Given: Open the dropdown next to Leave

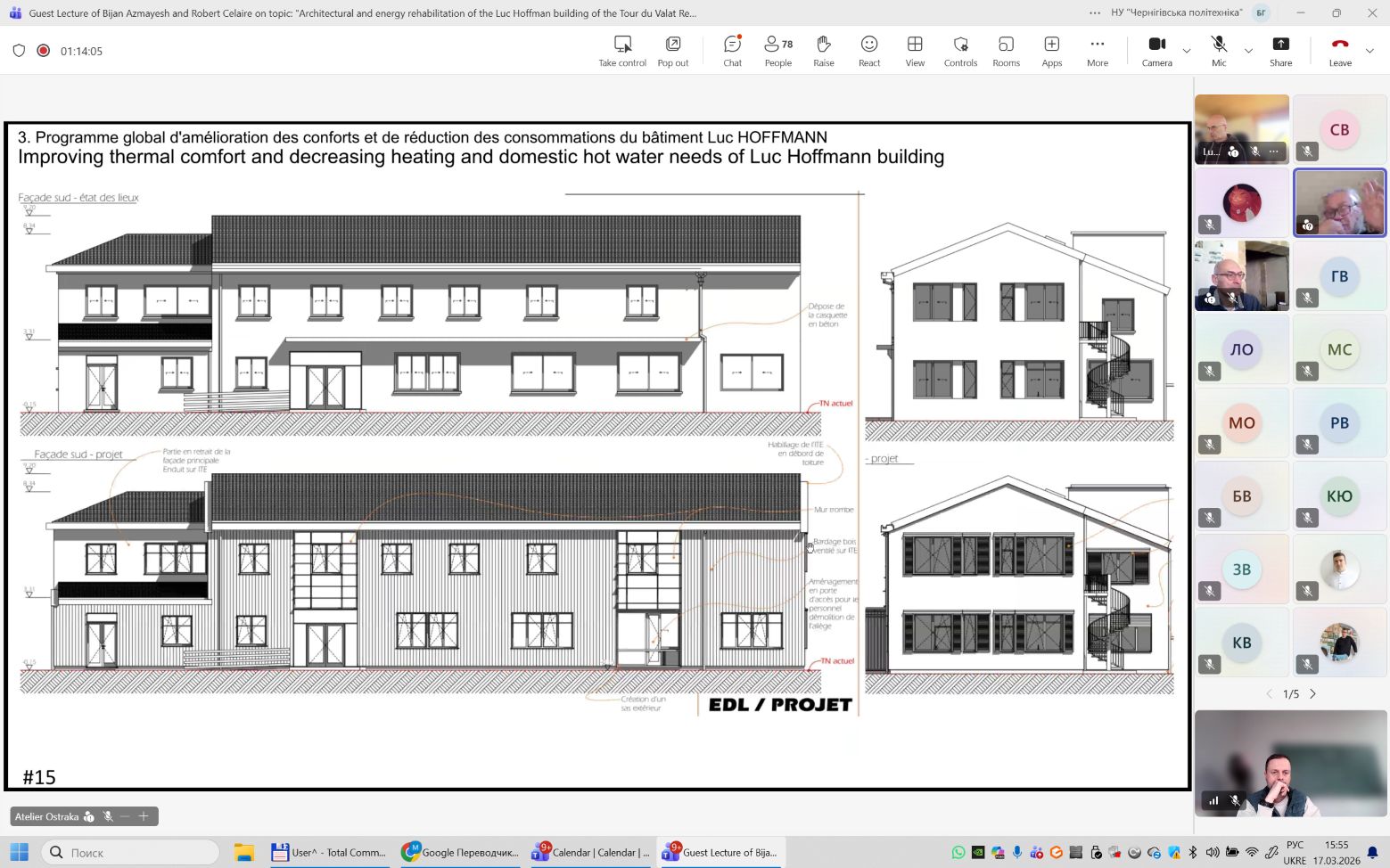Looking at the screenshot, I should [1369, 51].
